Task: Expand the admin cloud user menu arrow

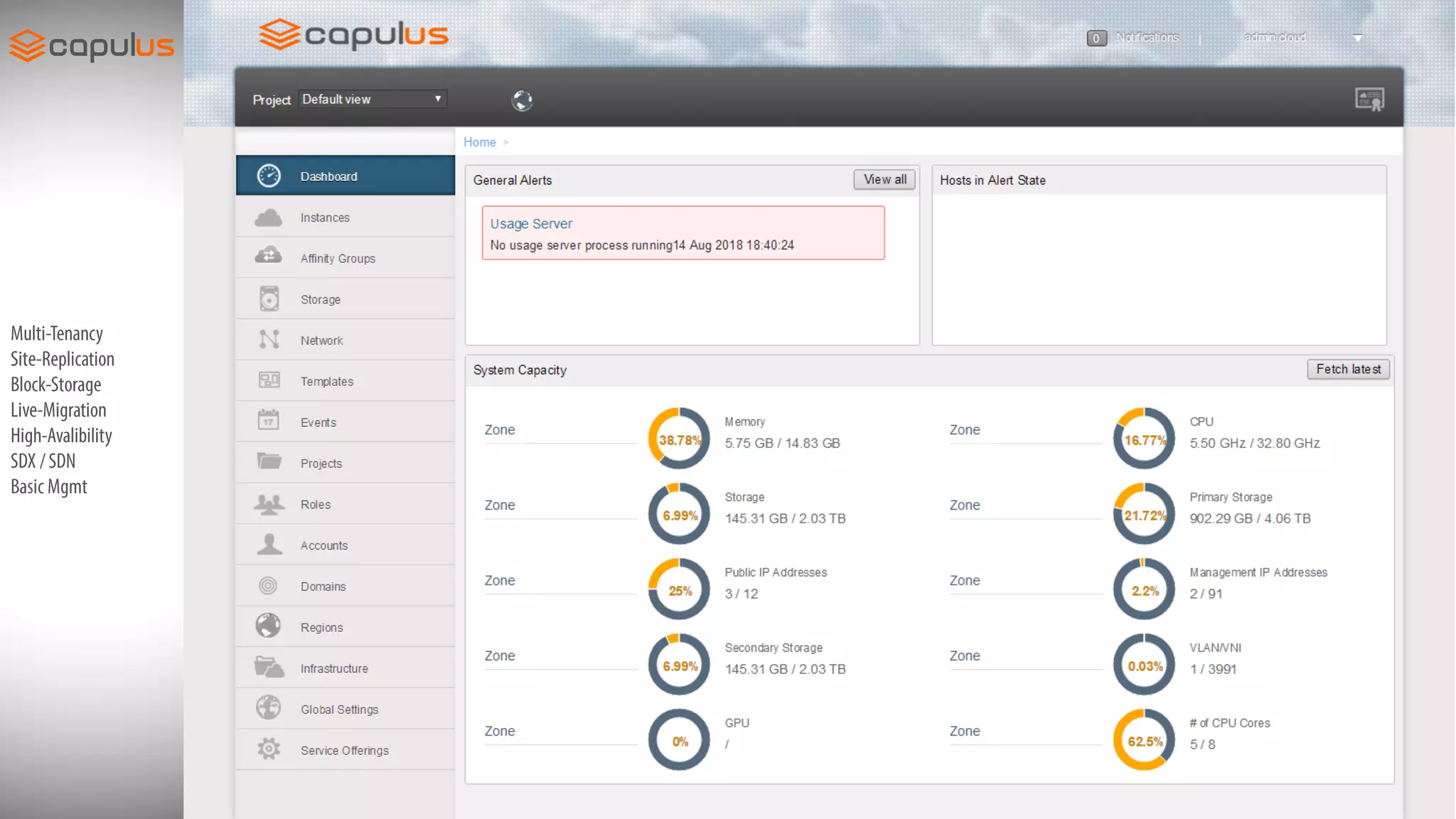Action: [x=1357, y=38]
